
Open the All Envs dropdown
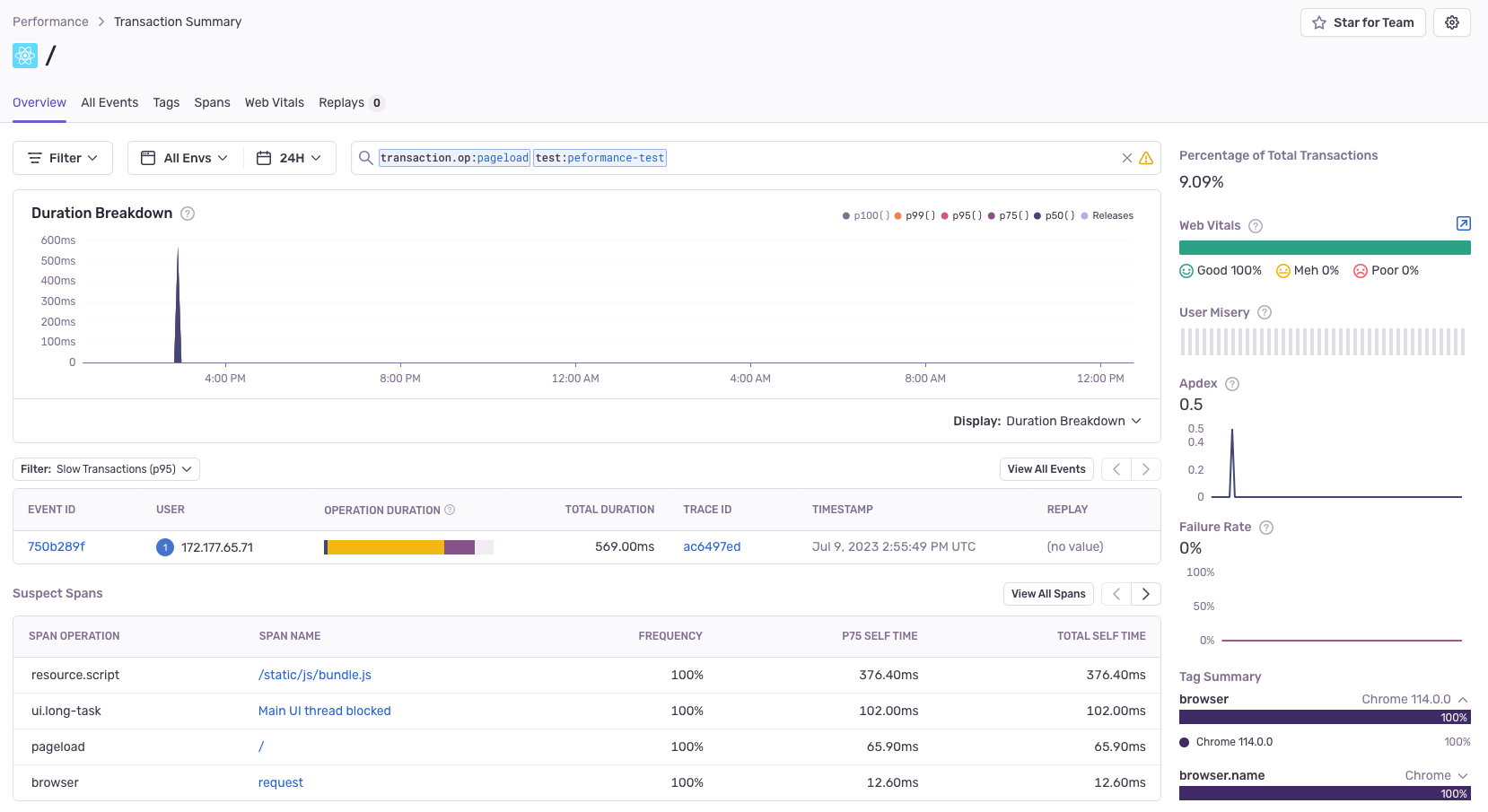click(x=185, y=158)
